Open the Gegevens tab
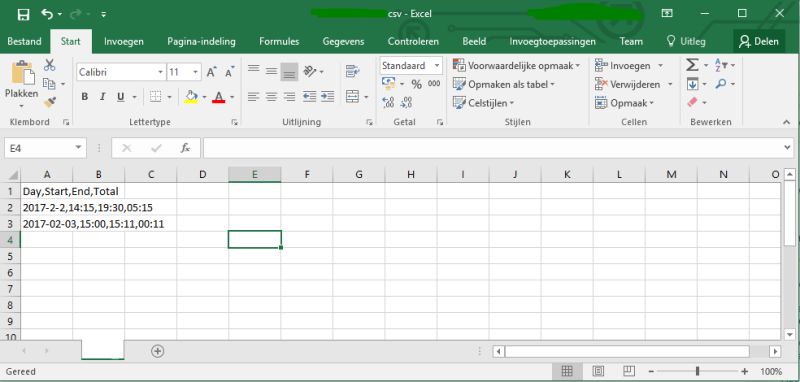The height and width of the screenshot is (382, 800). coord(343,41)
